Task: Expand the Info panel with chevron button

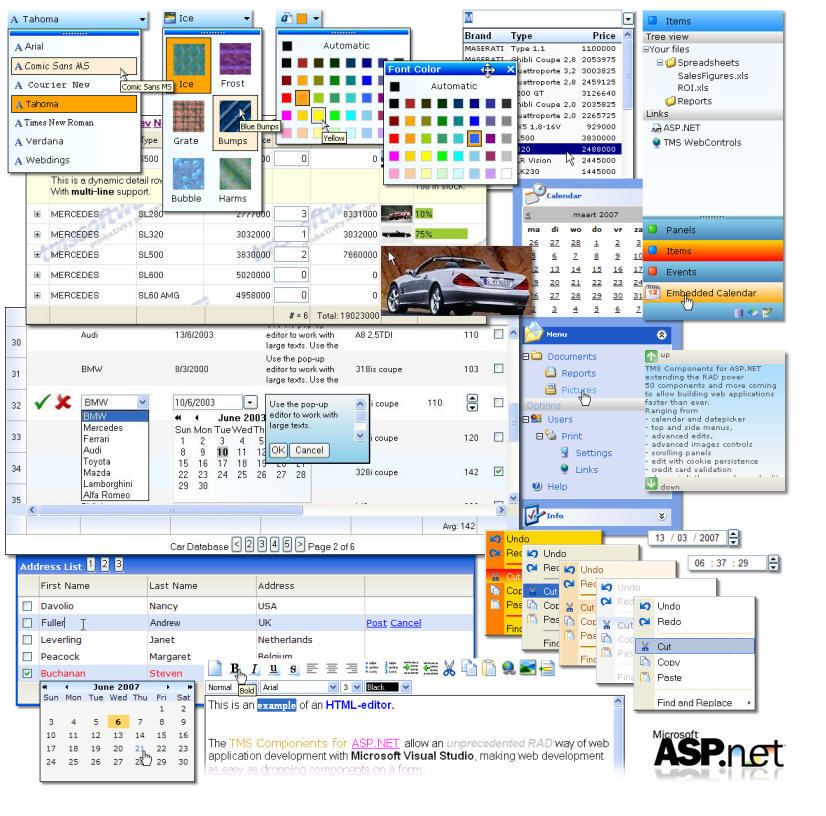Action: [662, 516]
